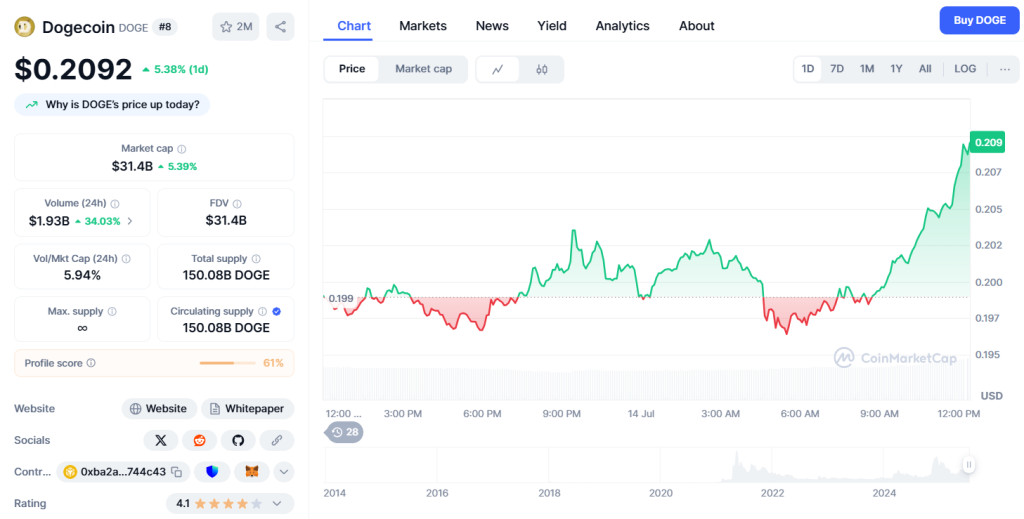Click the 5.38% (1d) change text

tap(181, 69)
